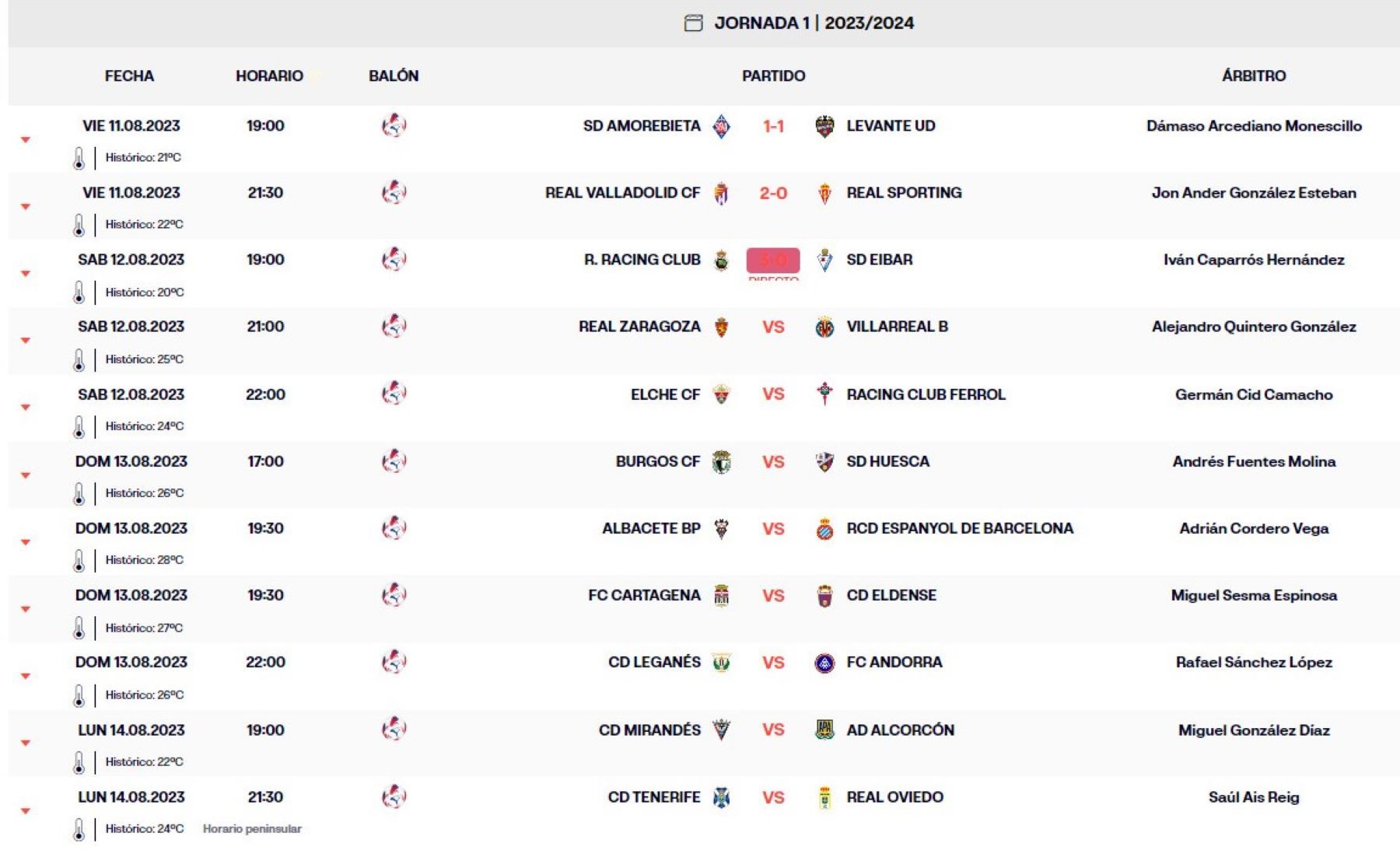Click the CD Tenerife club crest
1400x861 pixels.
pos(722,798)
